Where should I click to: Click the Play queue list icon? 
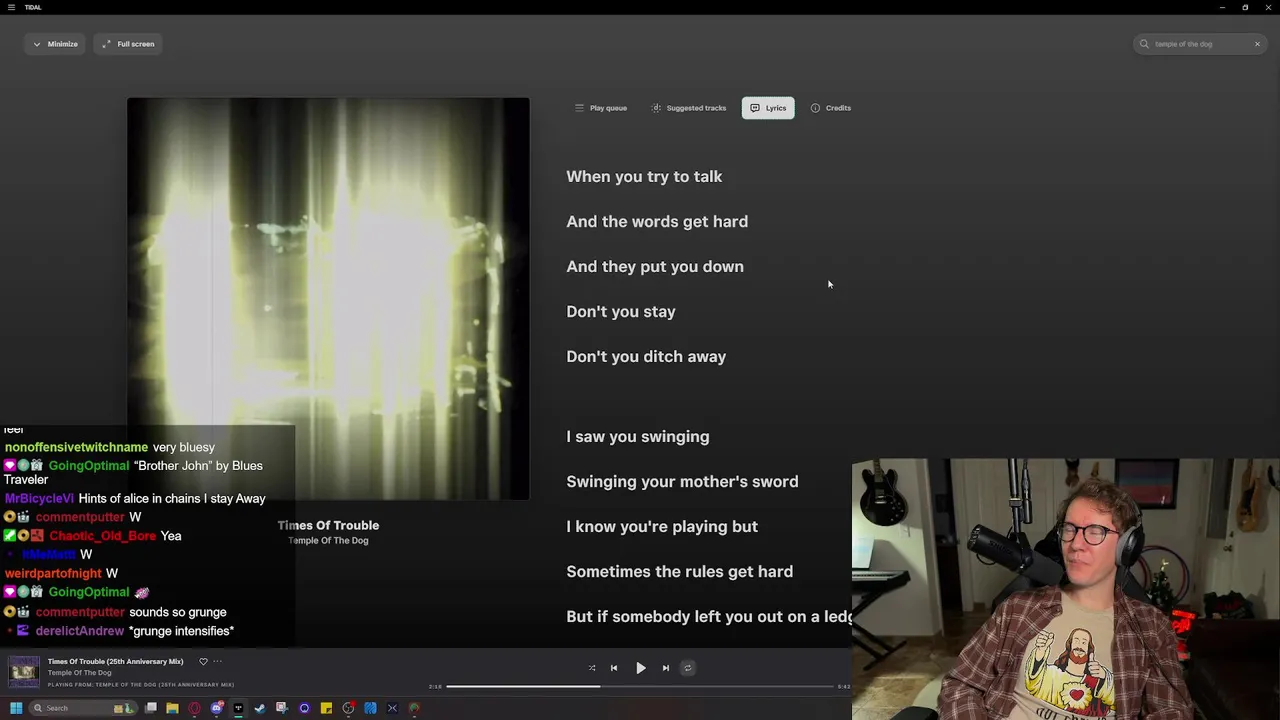point(579,108)
